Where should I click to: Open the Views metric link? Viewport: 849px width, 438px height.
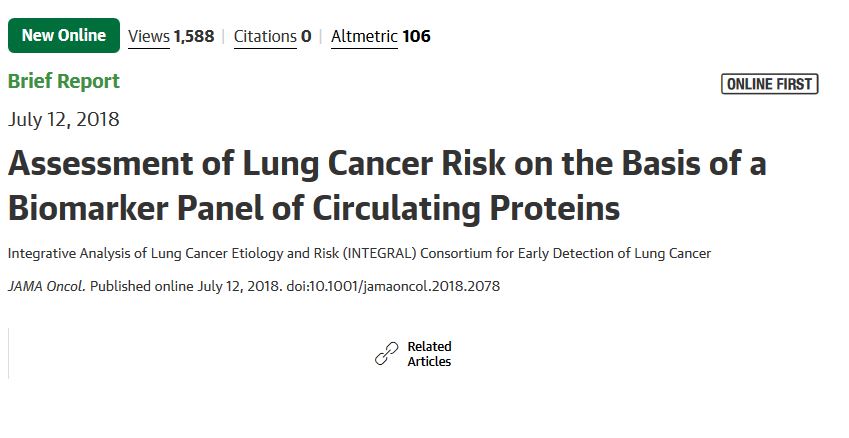[x=149, y=37]
